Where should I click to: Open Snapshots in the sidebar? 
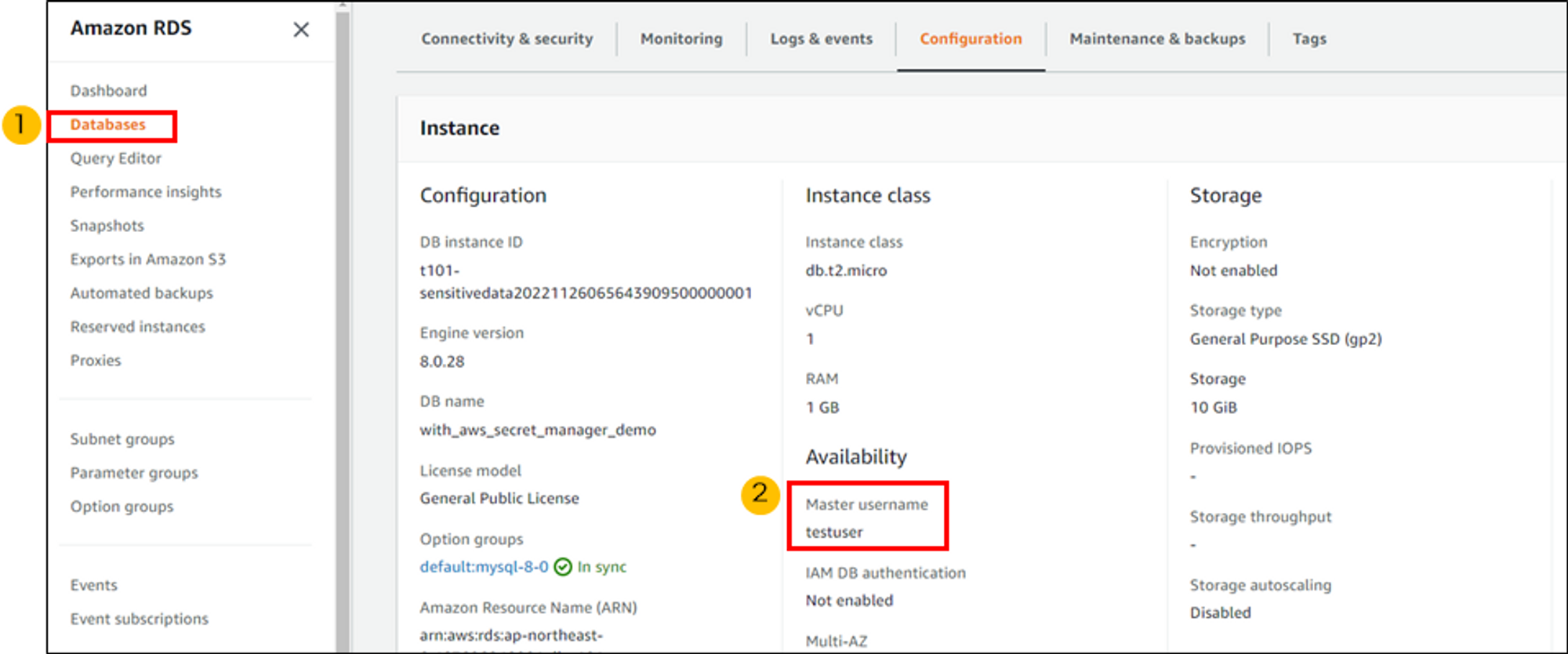pyautogui.click(x=107, y=226)
